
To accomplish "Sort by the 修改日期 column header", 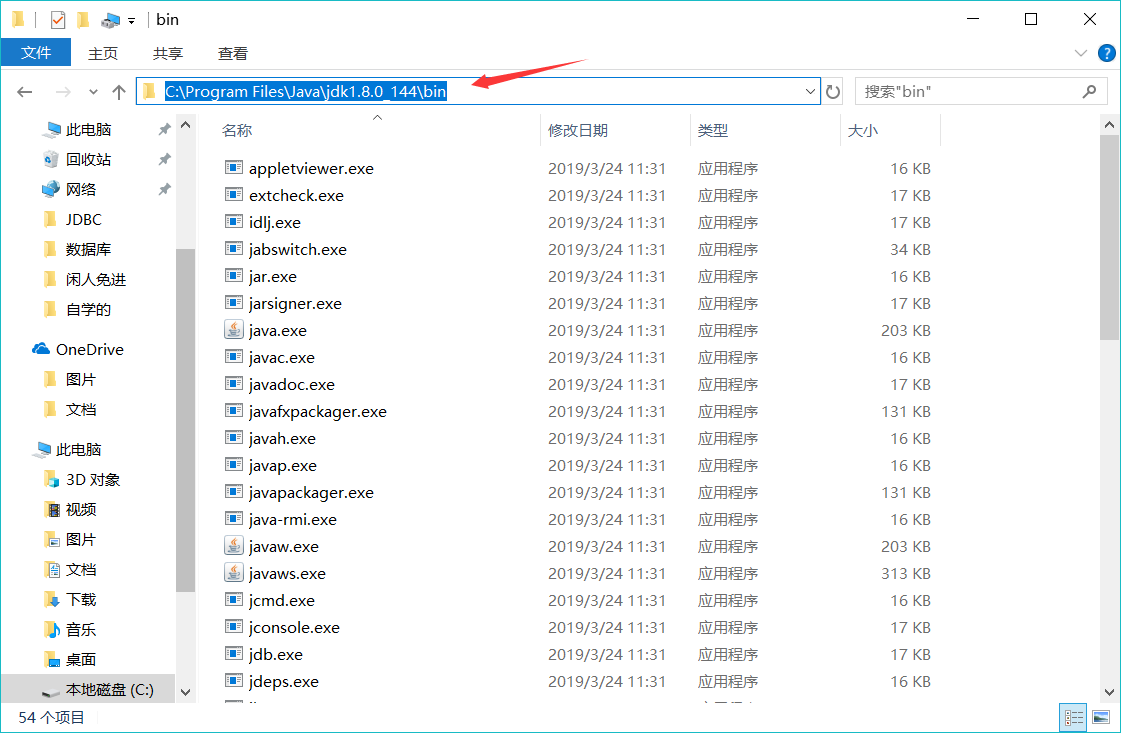I will pyautogui.click(x=578, y=130).
